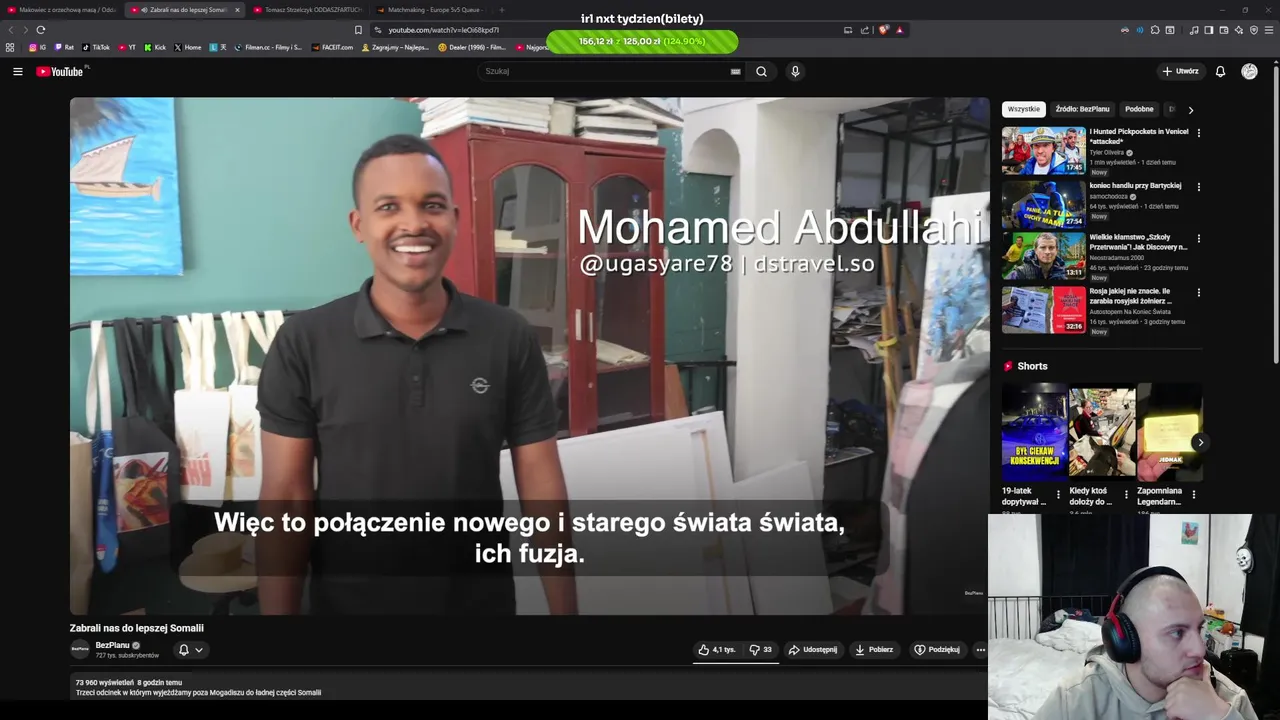Click the 'Utwórz' create button
This screenshot has width=1280, height=720.
click(1181, 71)
